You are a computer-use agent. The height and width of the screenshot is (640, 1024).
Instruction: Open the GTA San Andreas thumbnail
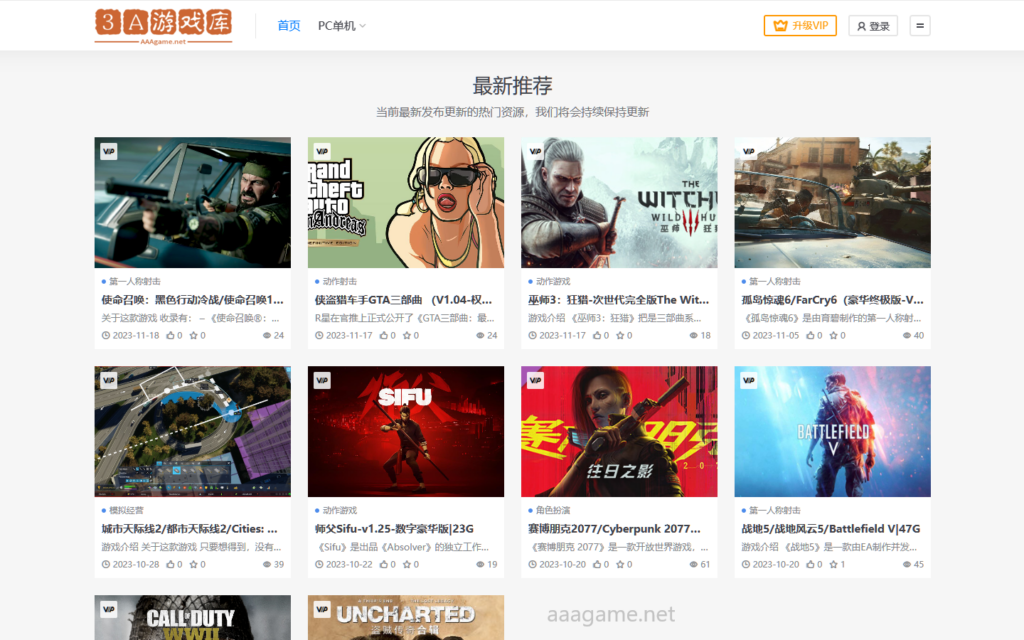click(x=406, y=202)
